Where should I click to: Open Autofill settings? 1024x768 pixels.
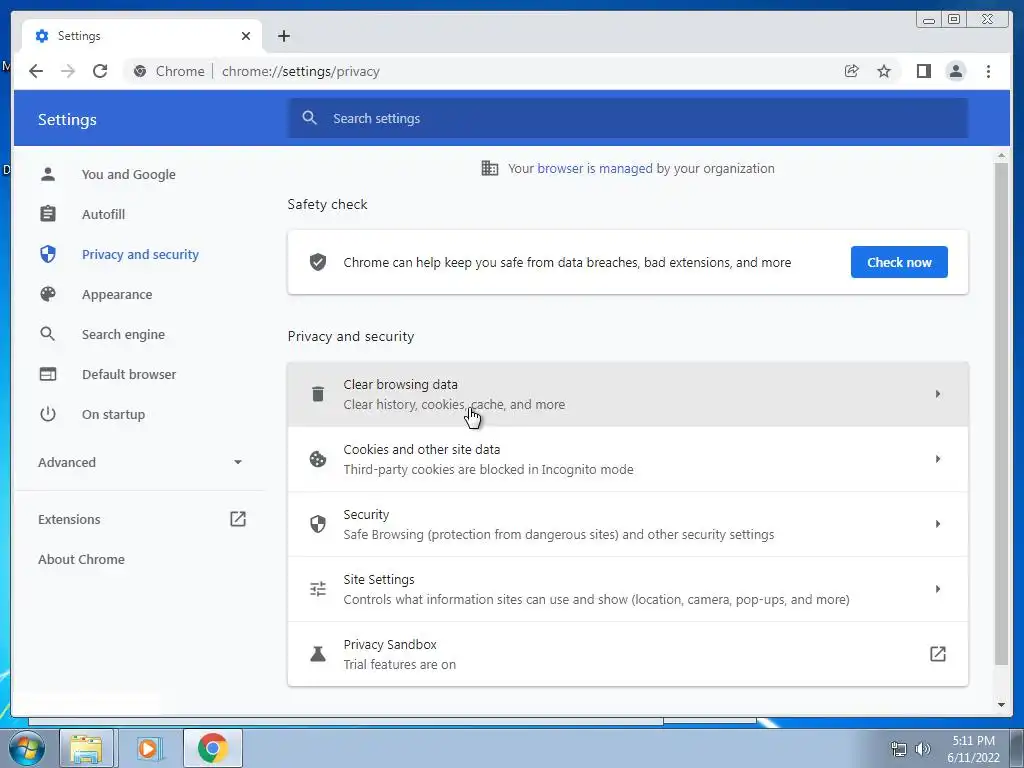(x=103, y=214)
